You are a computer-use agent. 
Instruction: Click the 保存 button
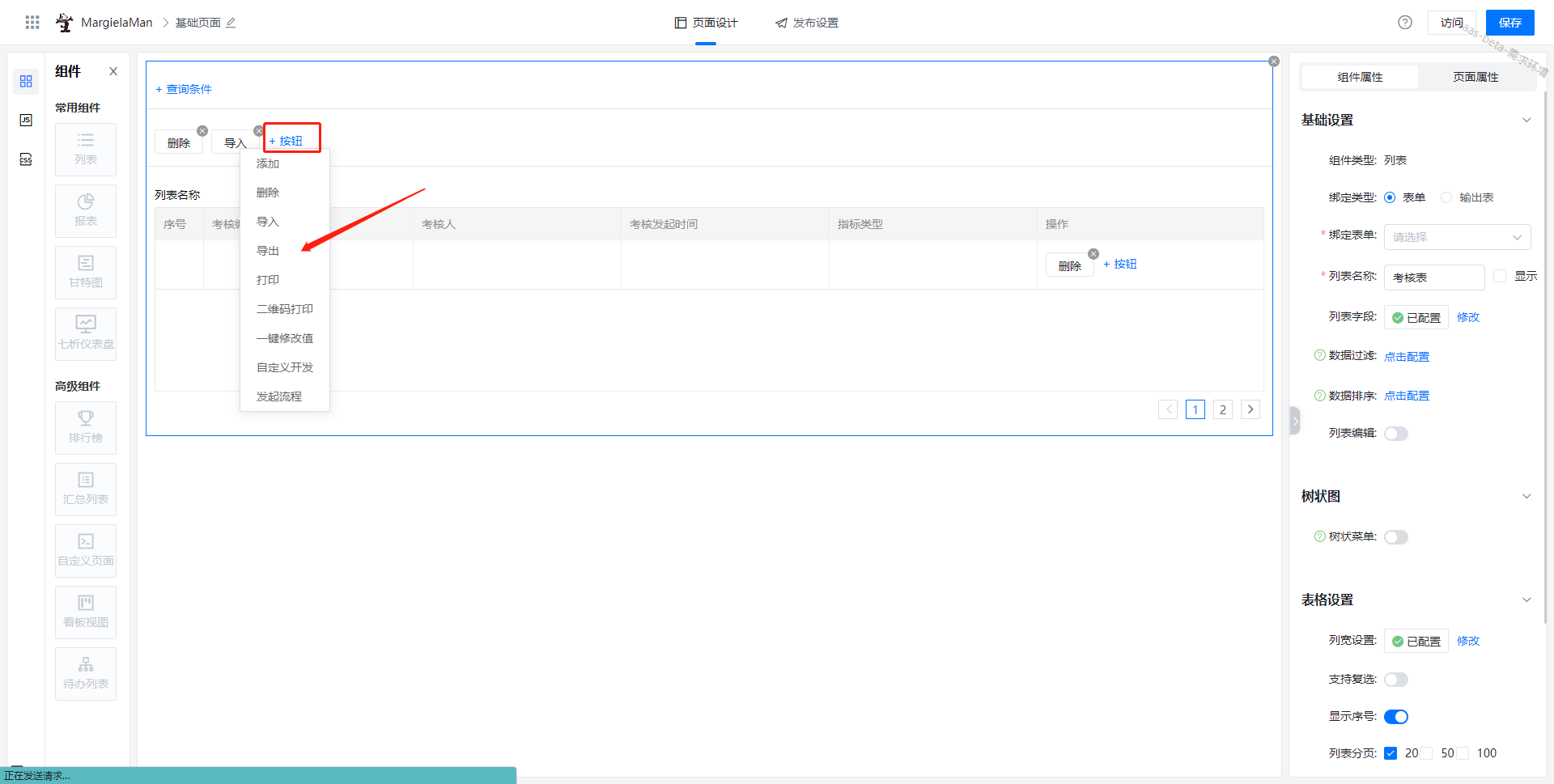[x=1510, y=23]
